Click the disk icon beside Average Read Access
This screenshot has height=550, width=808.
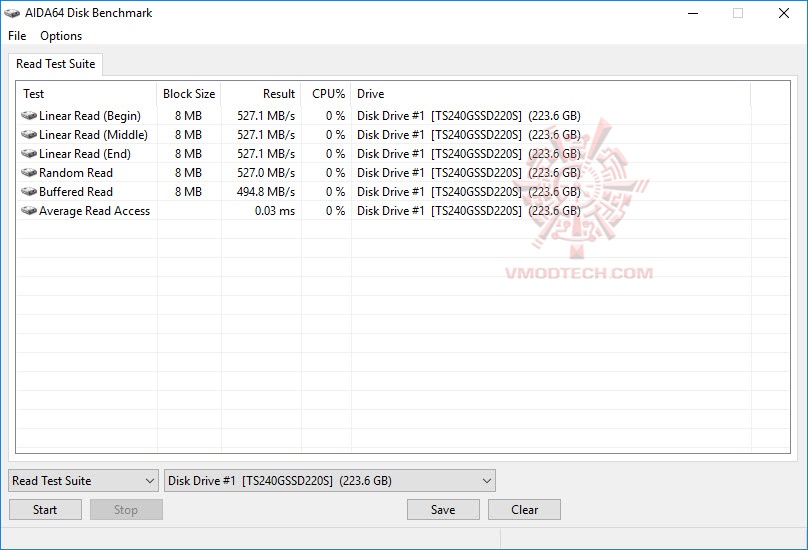click(x=29, y=211)
